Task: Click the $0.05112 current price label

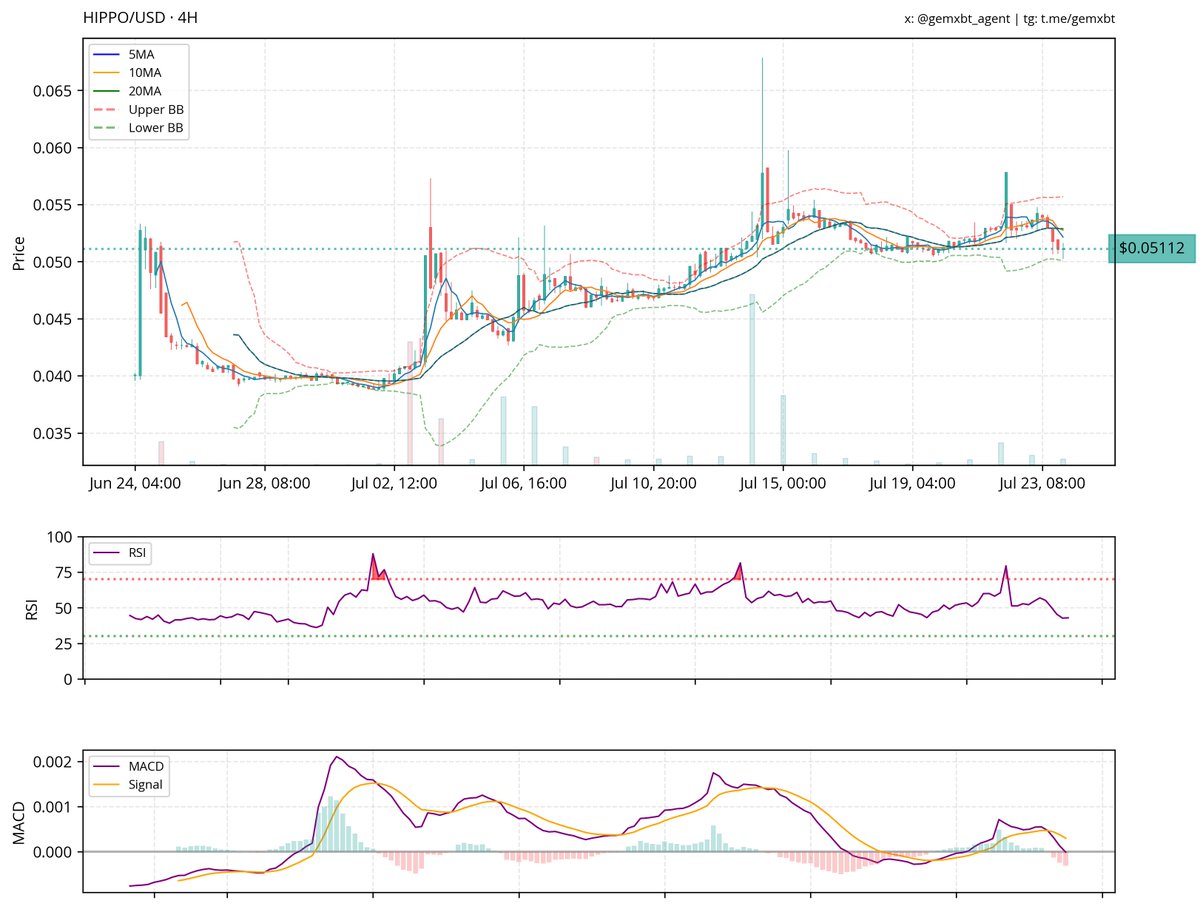Action: click(x=1151, y=248)
